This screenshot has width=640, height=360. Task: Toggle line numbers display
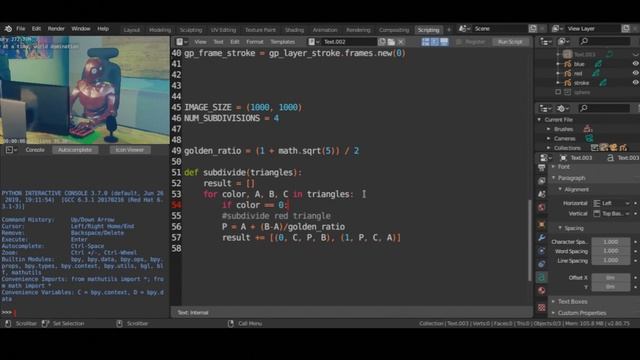click(425, 42)
